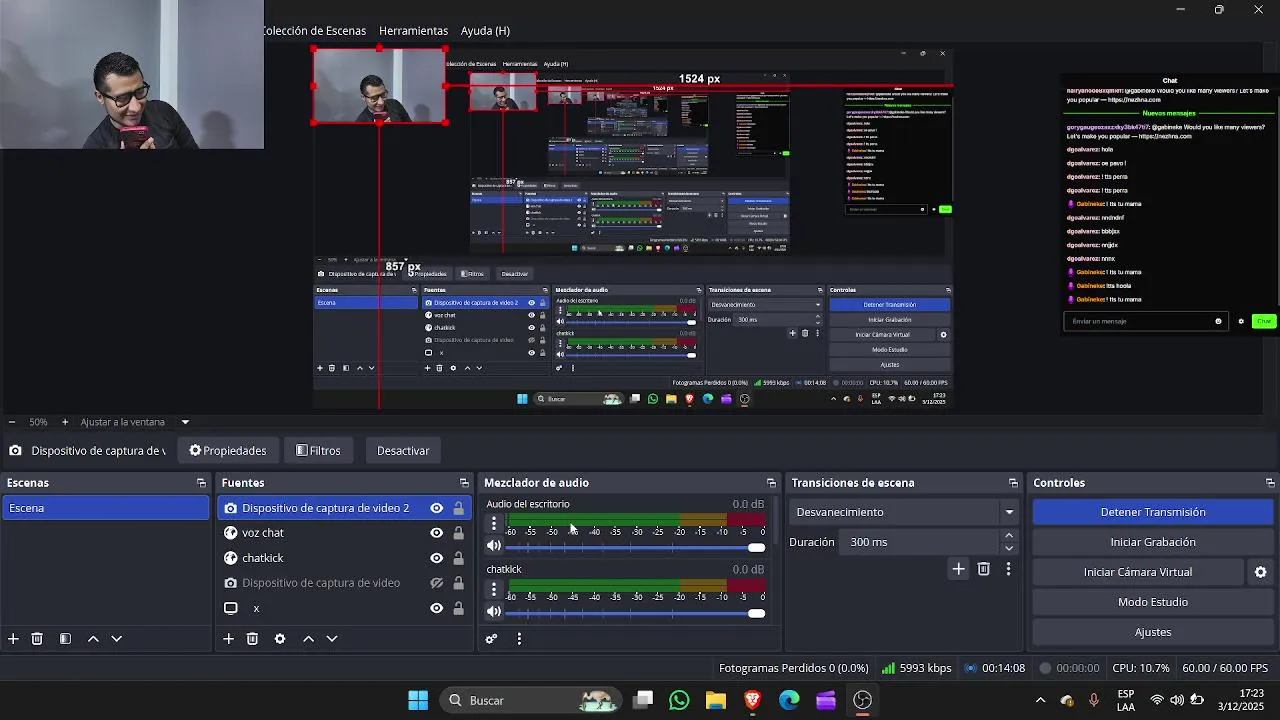Open the chat settings gear in the chat window
Image resolution: width=1280 pixels, height=720 pixels.
click(1241, 321)
